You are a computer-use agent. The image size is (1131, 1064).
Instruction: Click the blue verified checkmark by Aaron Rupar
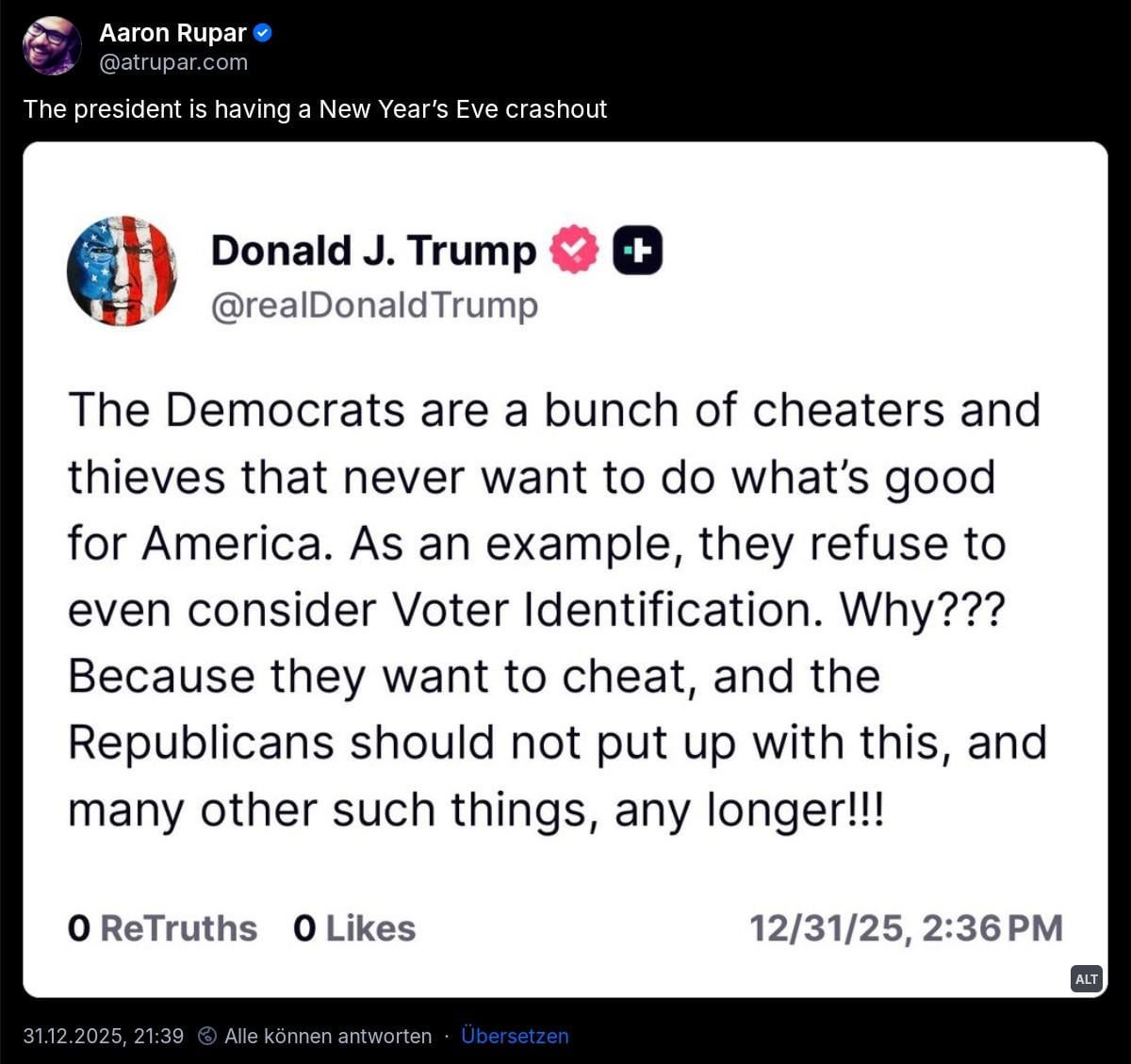[x=264, y=33]
